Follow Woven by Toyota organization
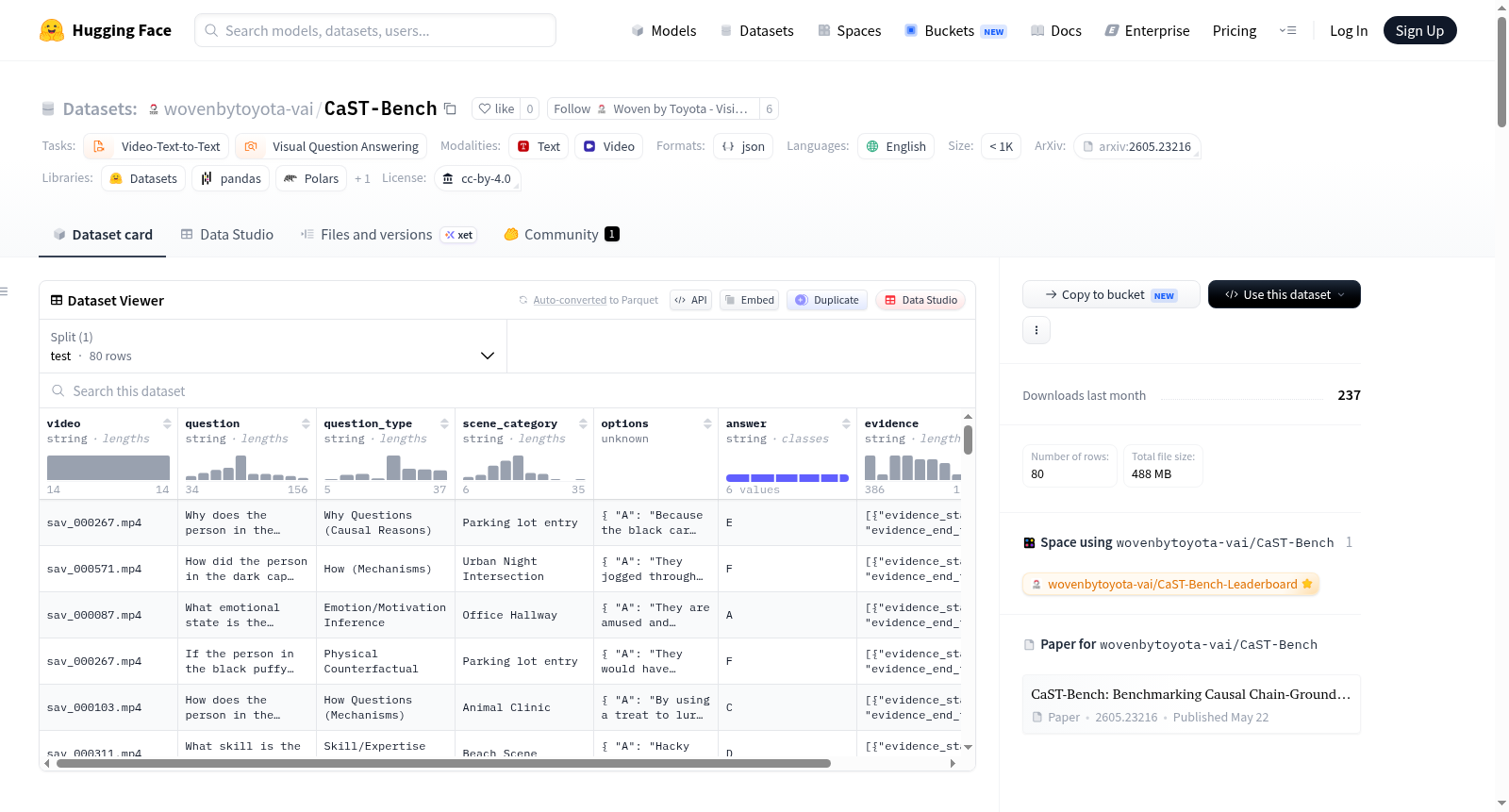Viewport: 1509px width, 812px height. [653, 108]
